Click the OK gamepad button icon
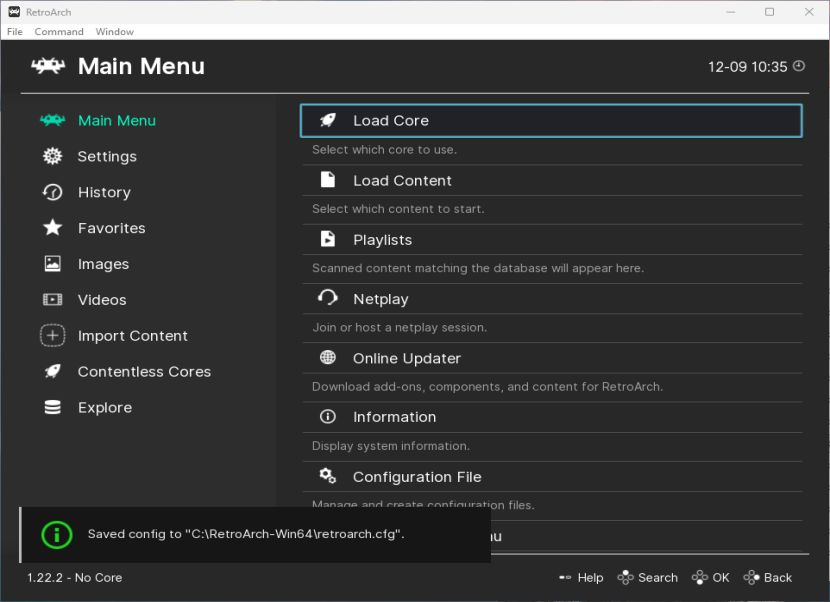The image size is (830, 602). [x=700, y=578]
